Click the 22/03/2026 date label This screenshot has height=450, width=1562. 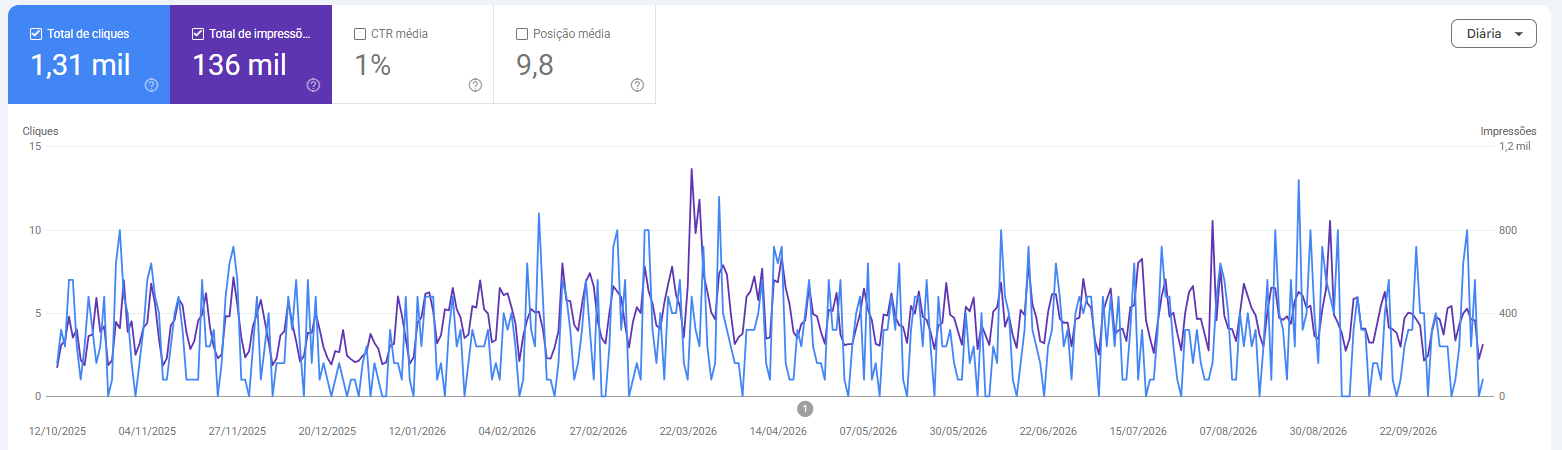688,432
